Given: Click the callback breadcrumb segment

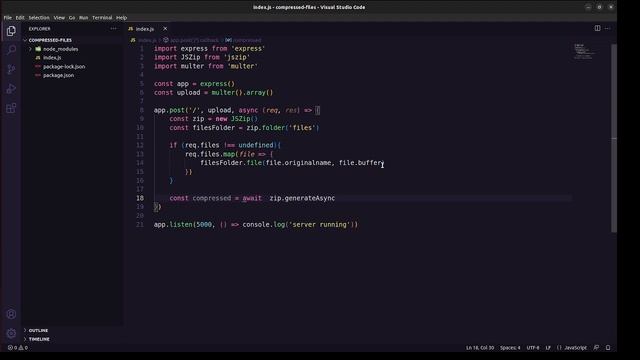Looking at the screenshot, I should tap(194, 40).
